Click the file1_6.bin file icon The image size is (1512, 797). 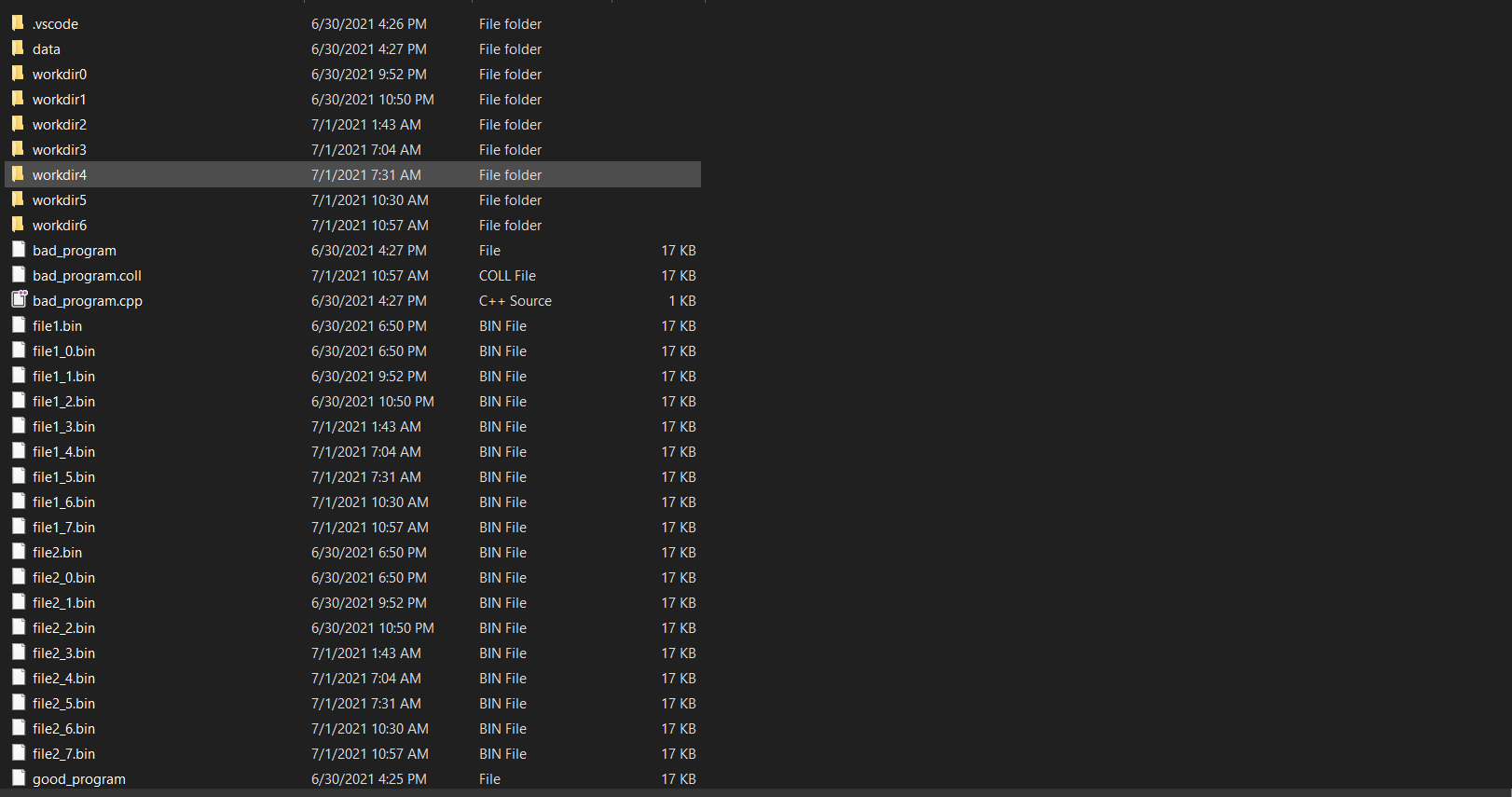pos(19,501)
